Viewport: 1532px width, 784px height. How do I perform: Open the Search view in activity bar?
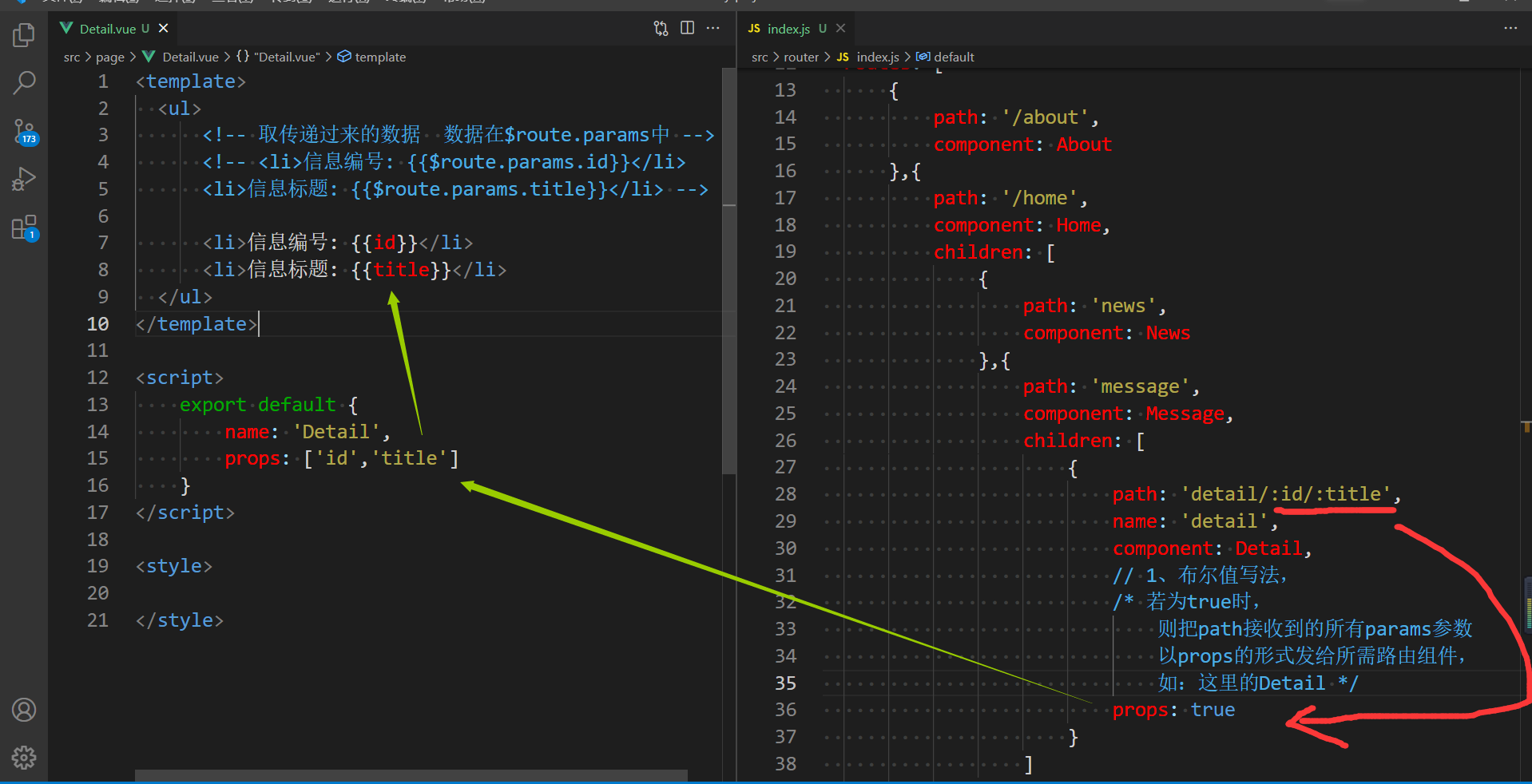[24, 82]
